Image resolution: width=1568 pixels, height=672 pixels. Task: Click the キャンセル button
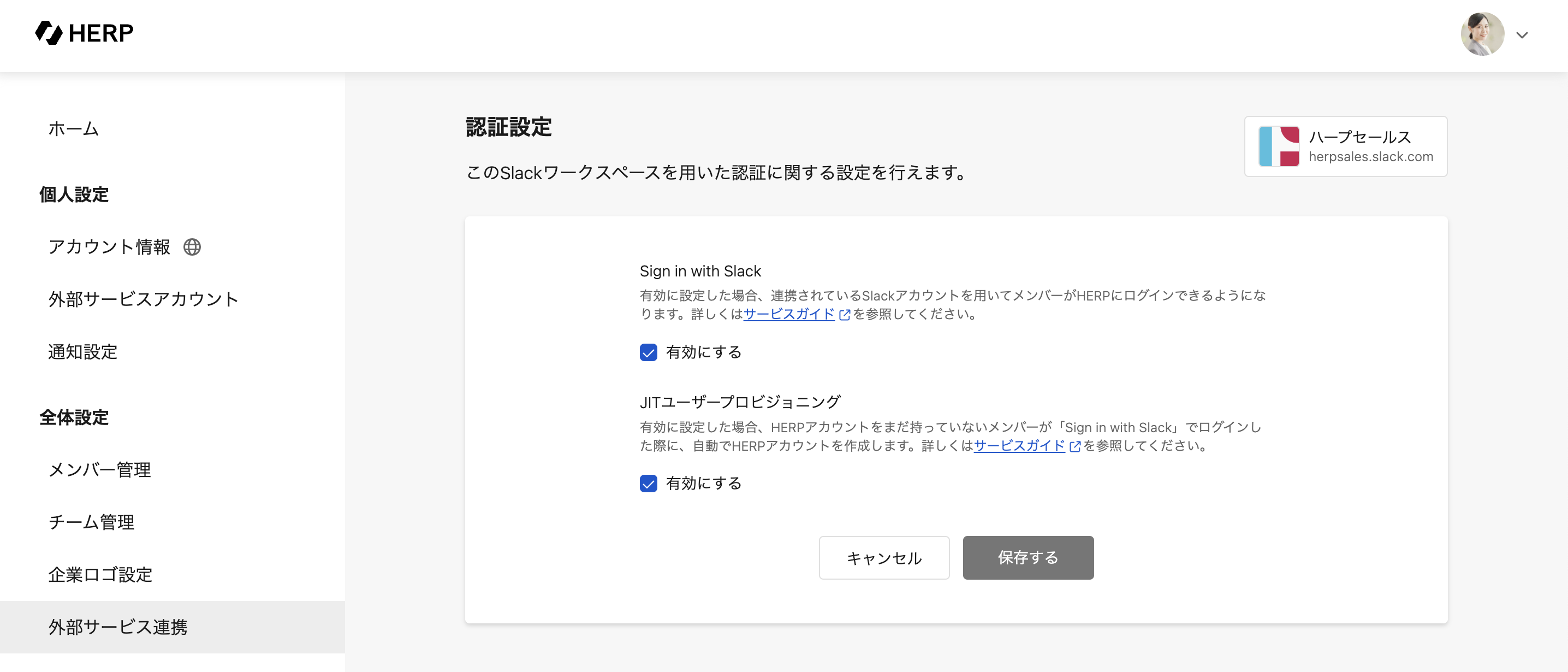tap(883, 557)
